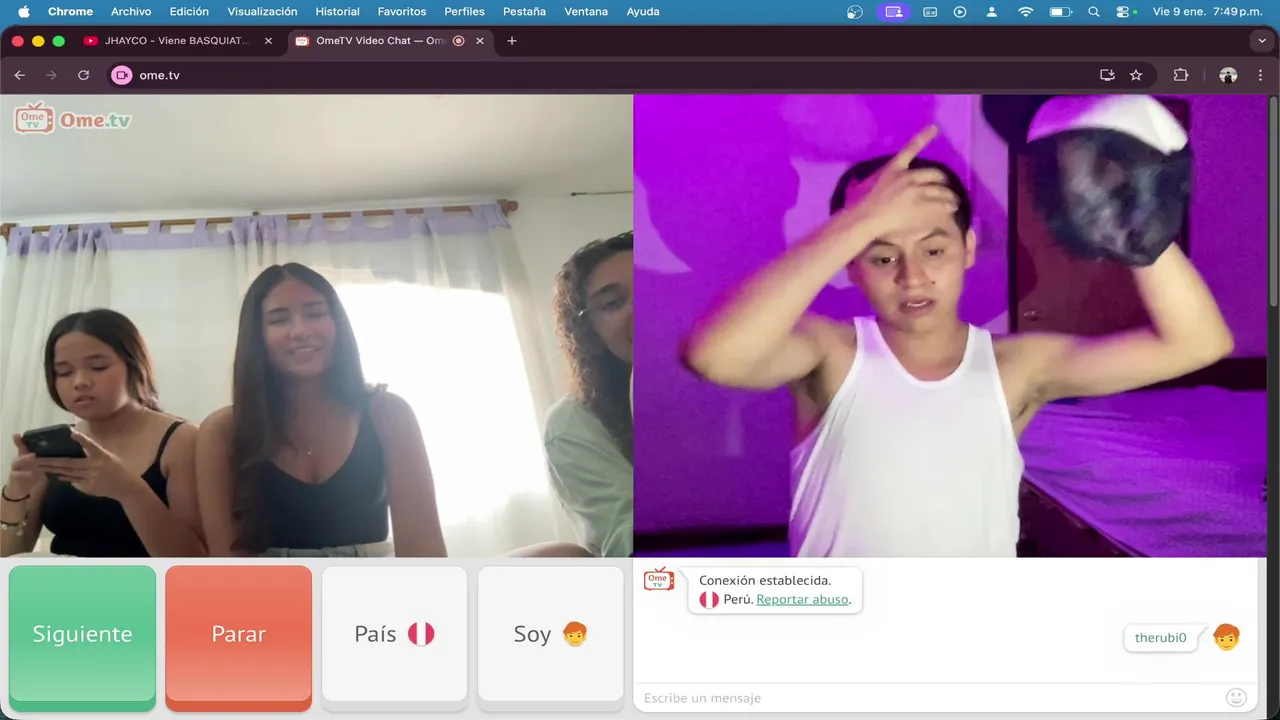Click the keyboard input menu bar icon

tap(930, 12)
